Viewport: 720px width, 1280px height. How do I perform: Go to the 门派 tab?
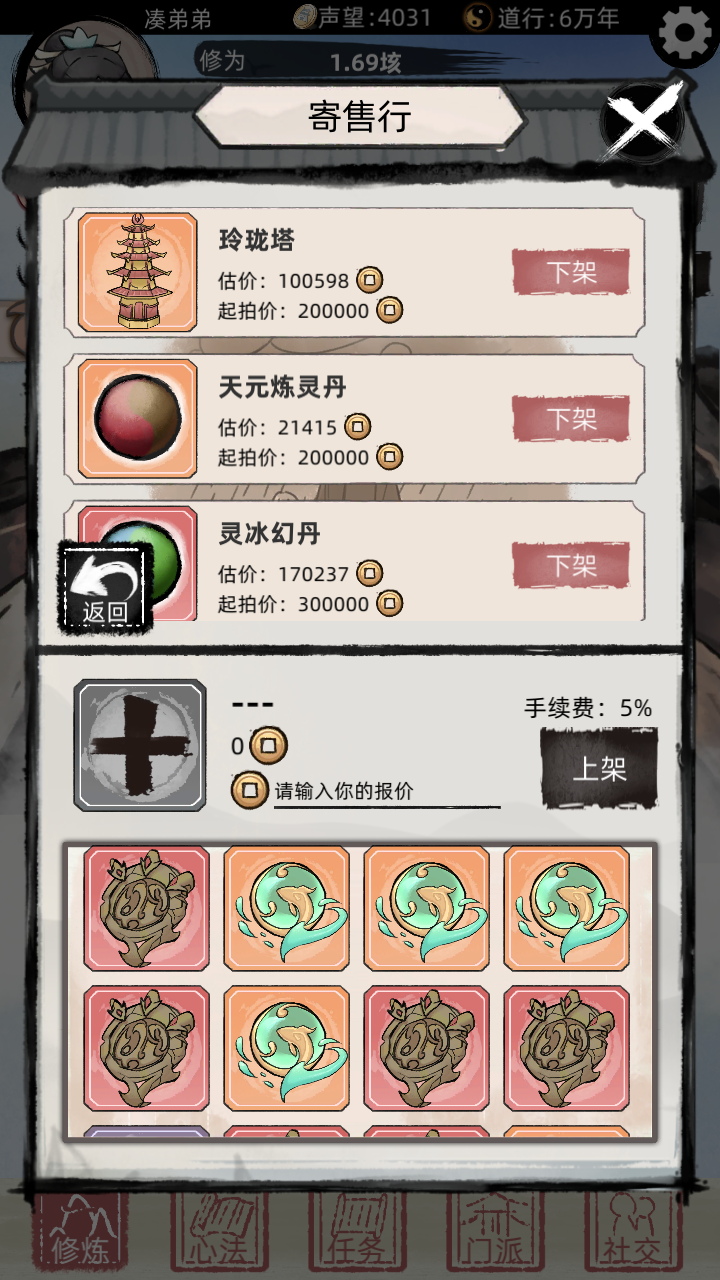[495, 1232]
